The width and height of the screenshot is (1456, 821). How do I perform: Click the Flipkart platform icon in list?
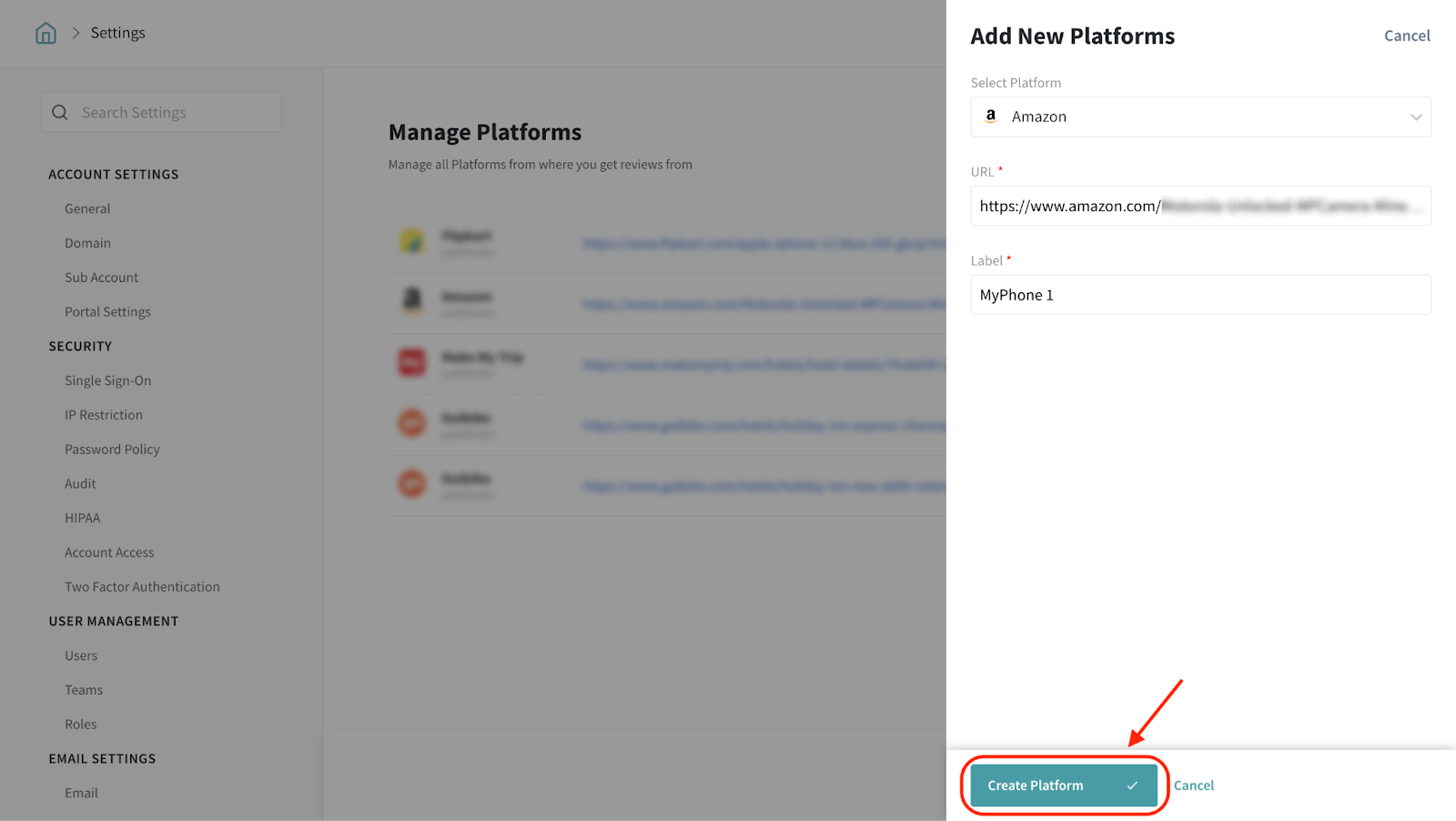click(412, 242)
